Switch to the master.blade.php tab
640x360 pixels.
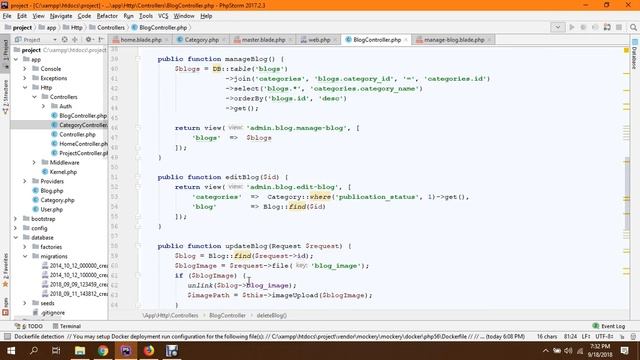pos(263,40)
